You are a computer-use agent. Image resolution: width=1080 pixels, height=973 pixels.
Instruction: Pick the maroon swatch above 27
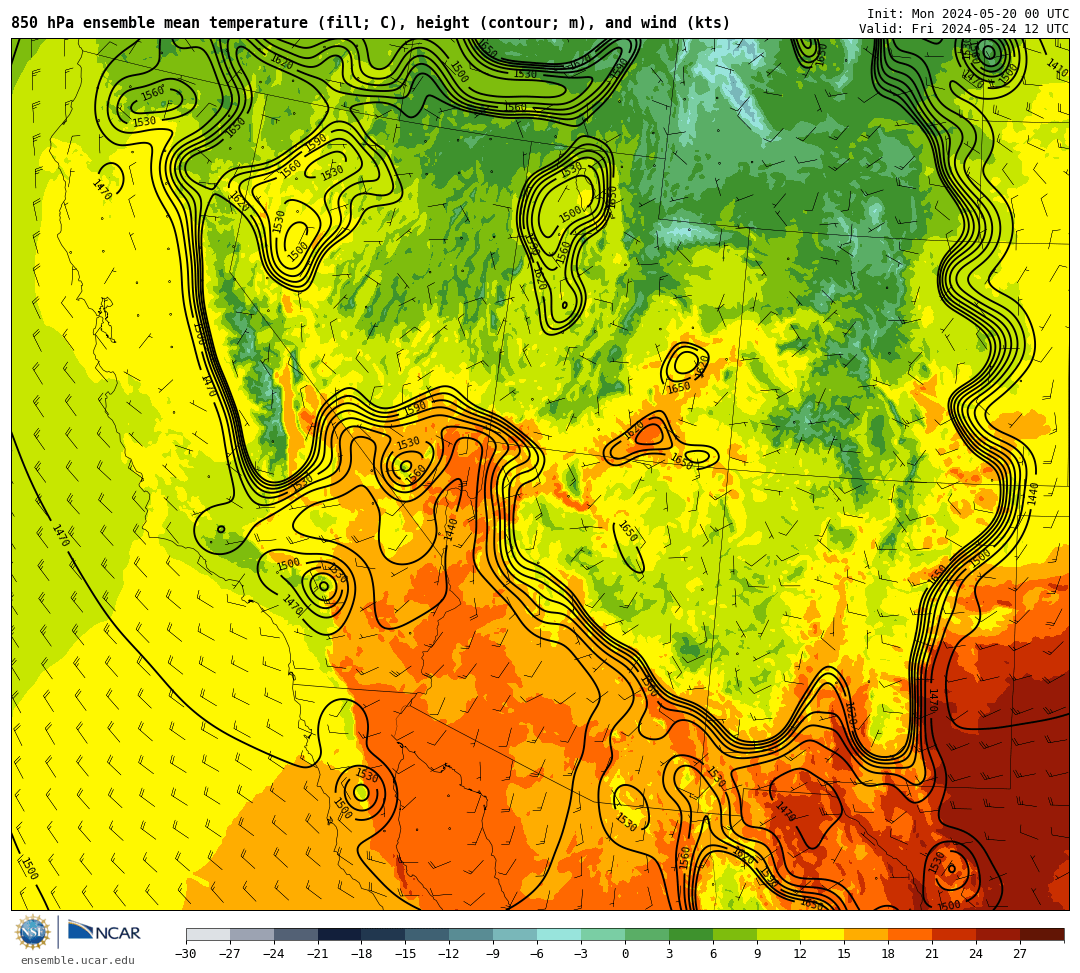click(1042, 934)
